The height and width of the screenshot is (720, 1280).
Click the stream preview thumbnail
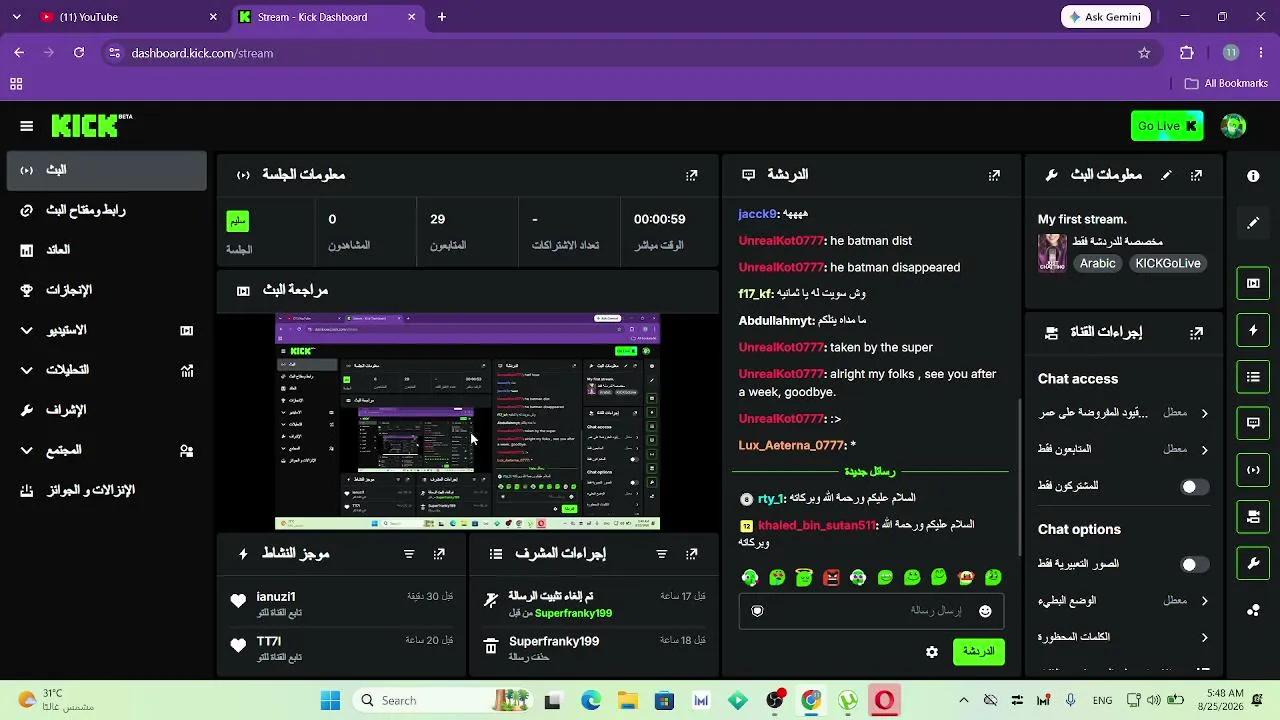(x=467, y=422)
